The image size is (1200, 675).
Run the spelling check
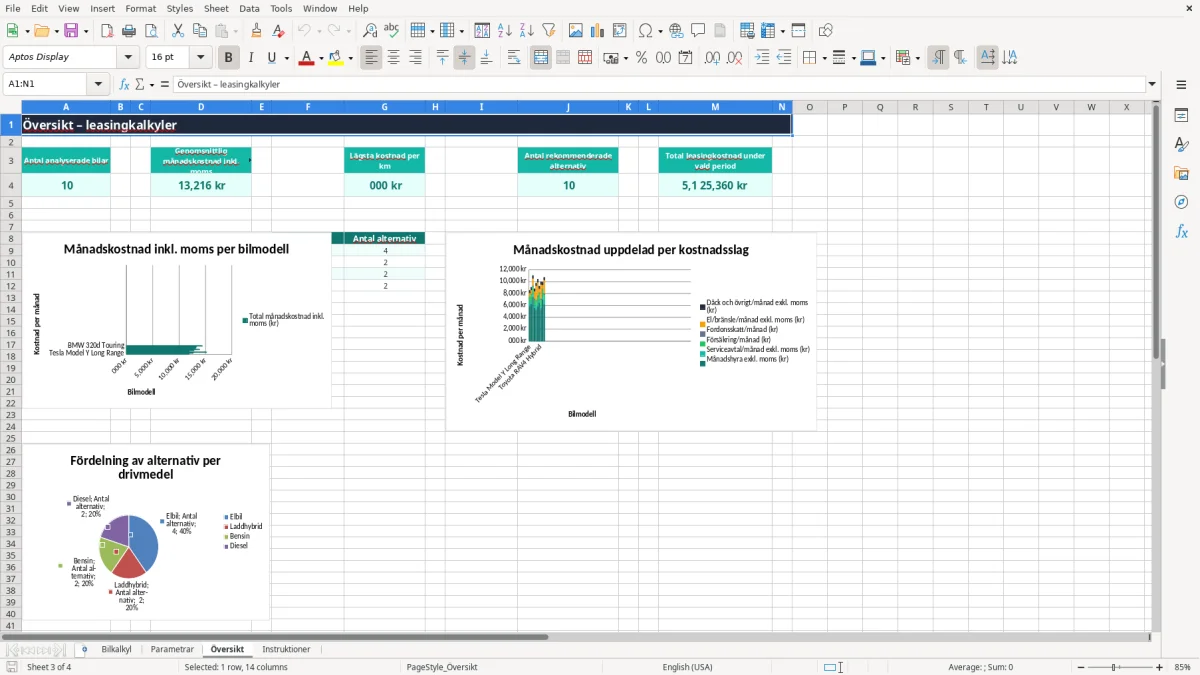[392, 31]
